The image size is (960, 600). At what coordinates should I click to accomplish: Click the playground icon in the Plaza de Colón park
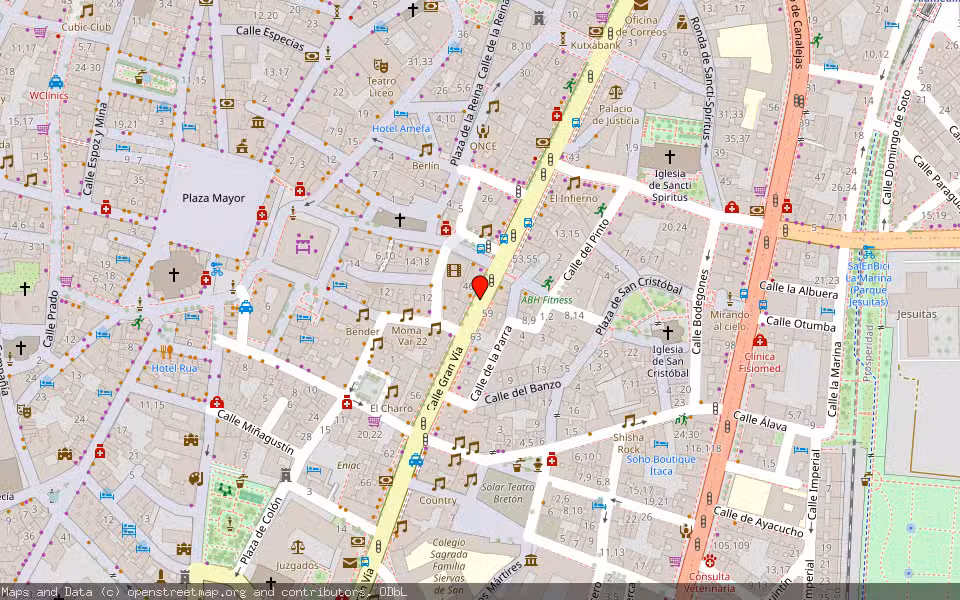pyautogui.click(x=226, y=489)
